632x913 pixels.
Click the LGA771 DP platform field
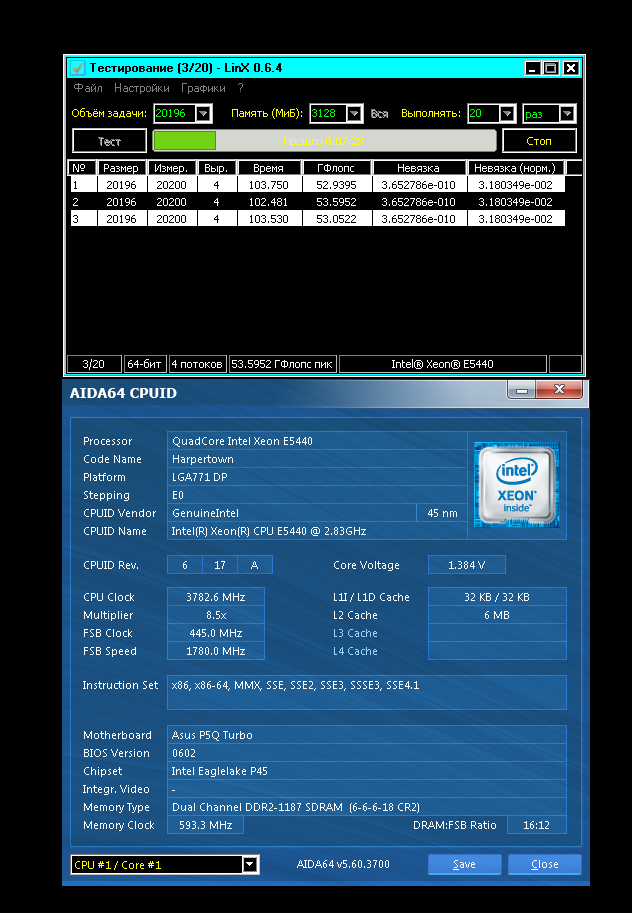pos(317,477)
